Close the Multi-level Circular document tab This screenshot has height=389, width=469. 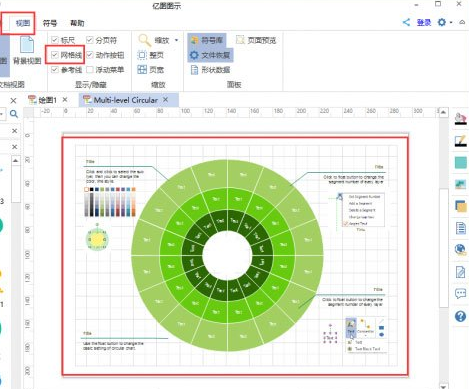point(165,99)
